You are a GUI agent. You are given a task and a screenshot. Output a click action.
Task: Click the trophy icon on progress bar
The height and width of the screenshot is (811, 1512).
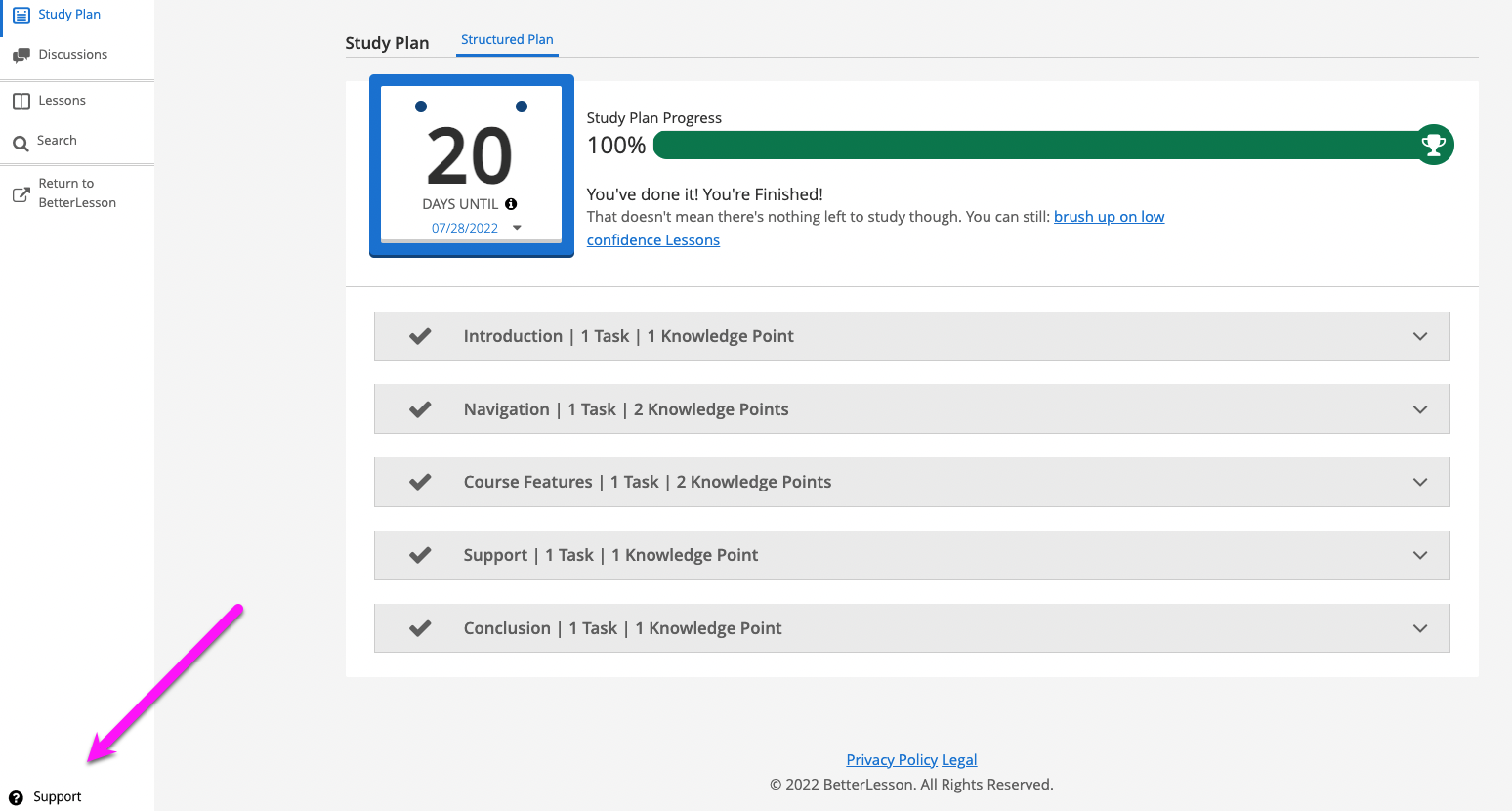1433,145
